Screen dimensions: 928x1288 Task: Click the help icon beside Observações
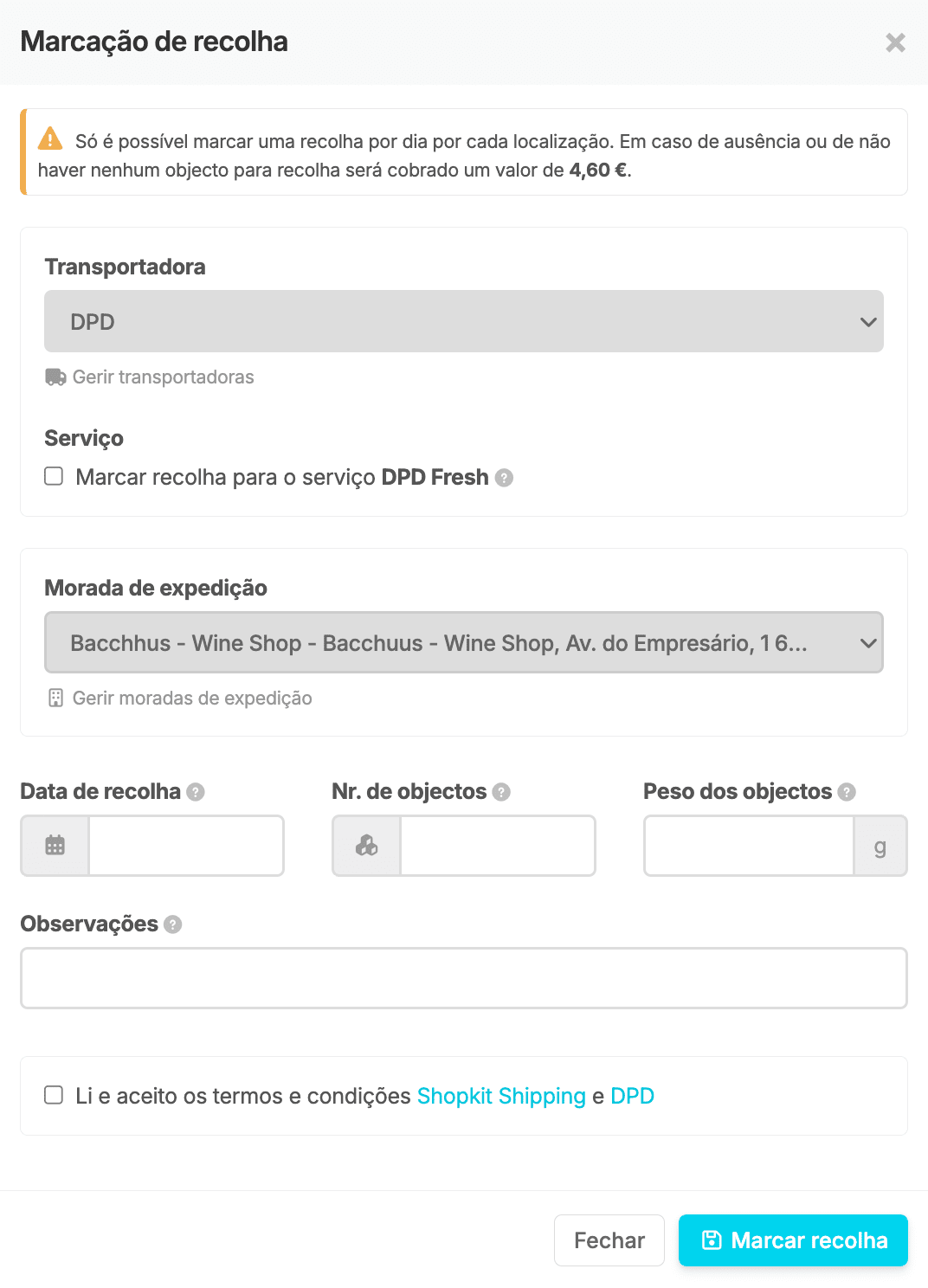[173, 924]
